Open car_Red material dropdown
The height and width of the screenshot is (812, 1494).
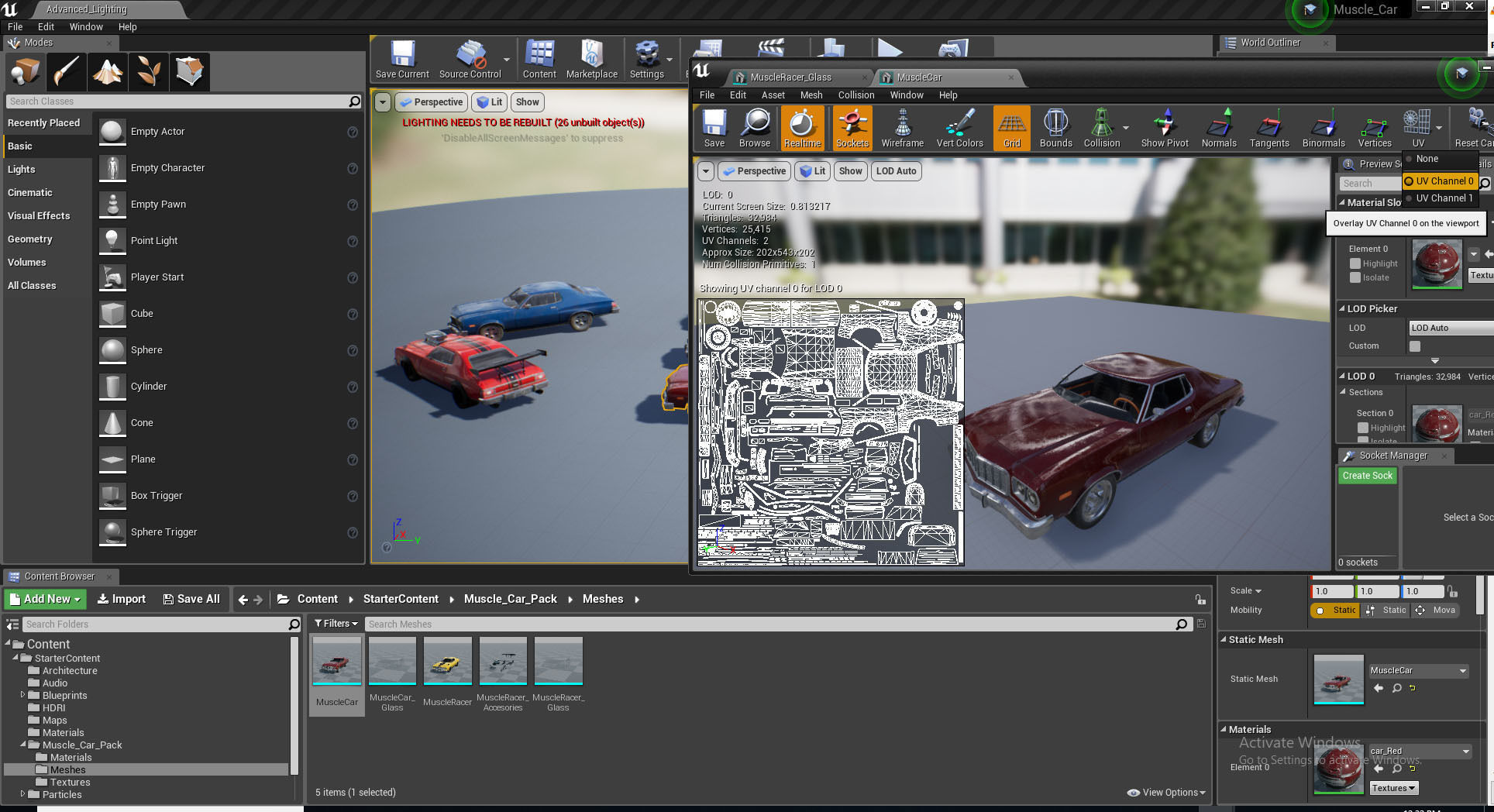pyautogui.click(x=1419, y=751)
